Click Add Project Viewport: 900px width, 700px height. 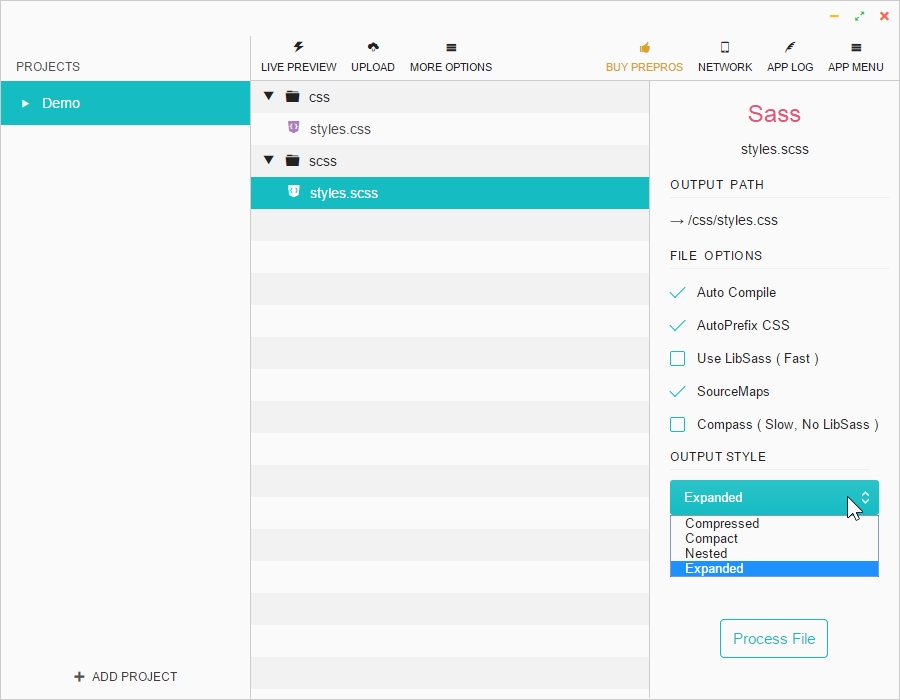(x=125, y=676)
